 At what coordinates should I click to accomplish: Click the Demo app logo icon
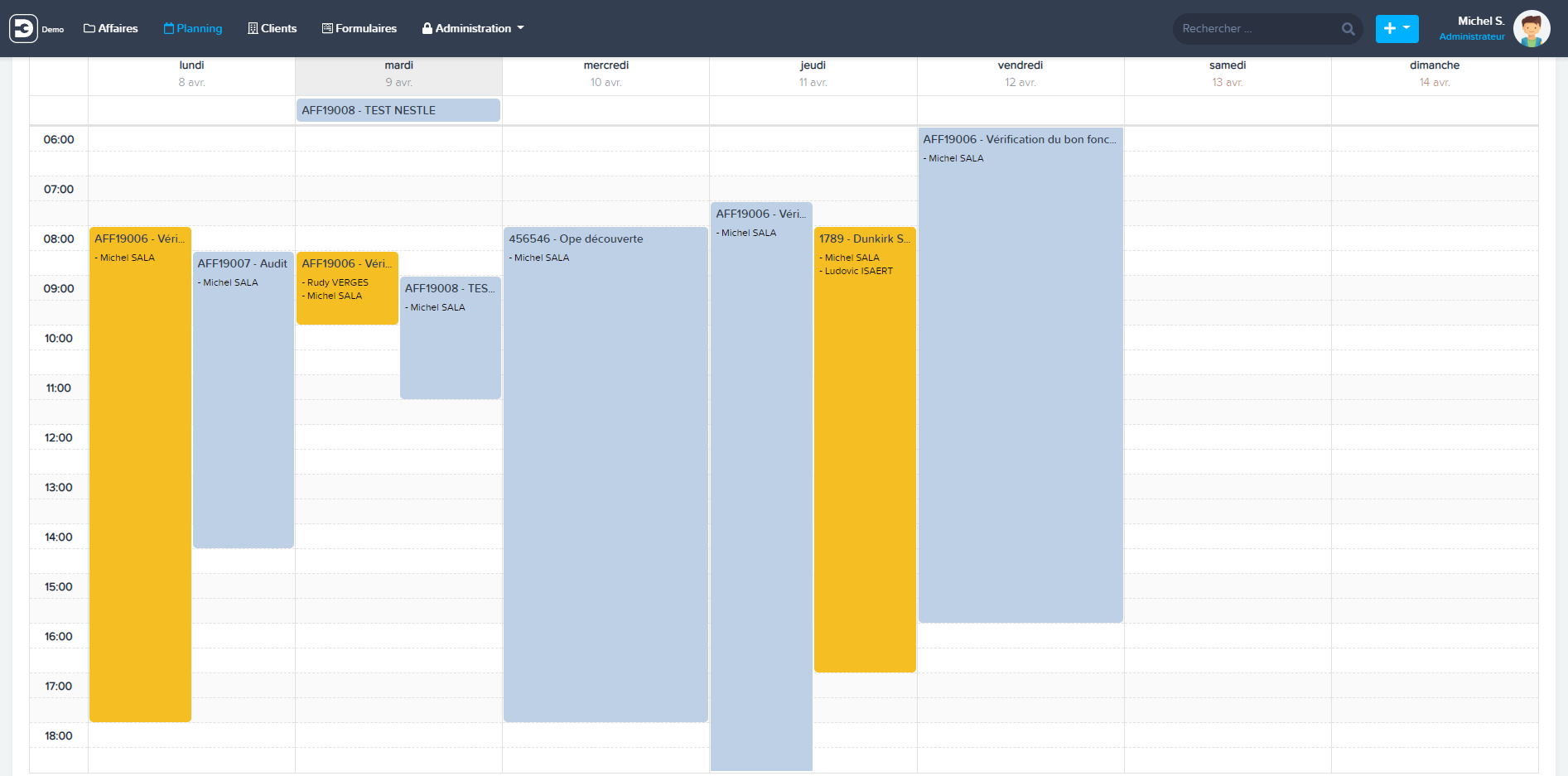point(23,28)
